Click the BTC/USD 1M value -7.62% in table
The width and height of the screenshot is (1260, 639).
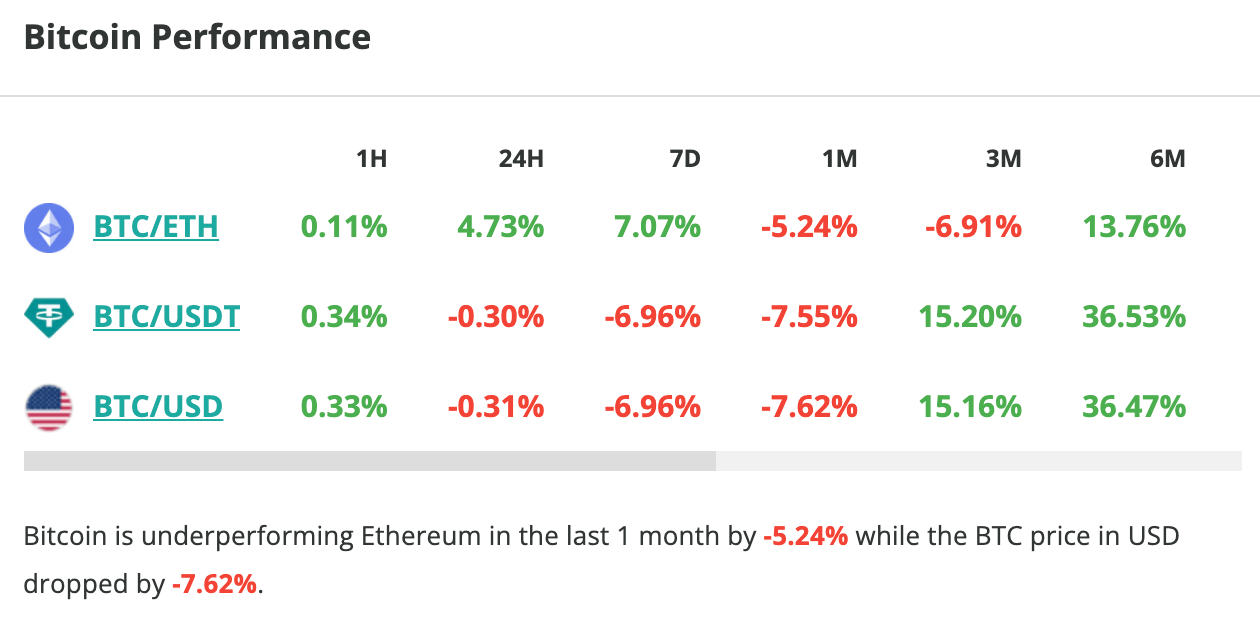tap(809, 408)
